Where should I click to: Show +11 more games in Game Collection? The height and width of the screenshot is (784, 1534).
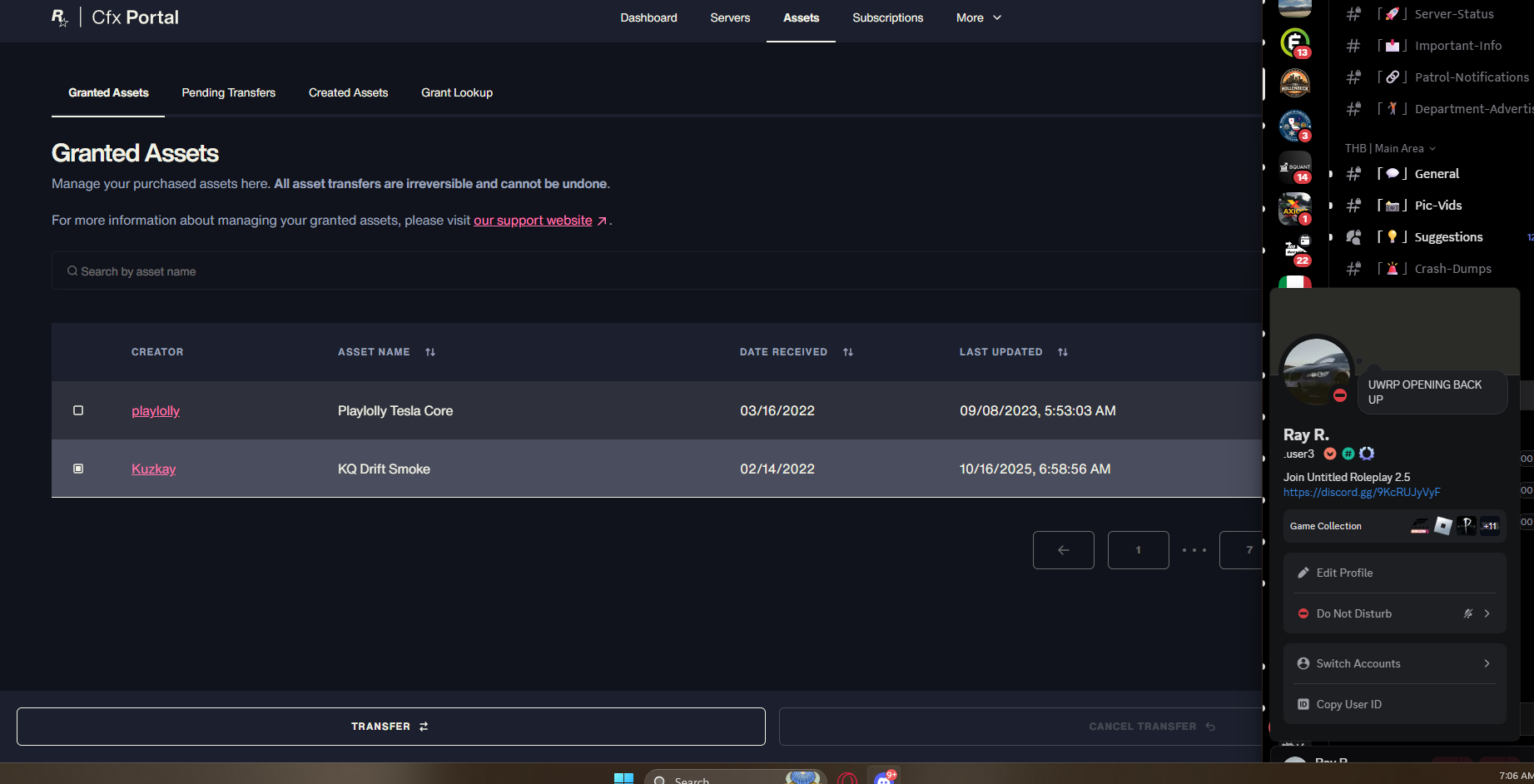click(1490, 526)
